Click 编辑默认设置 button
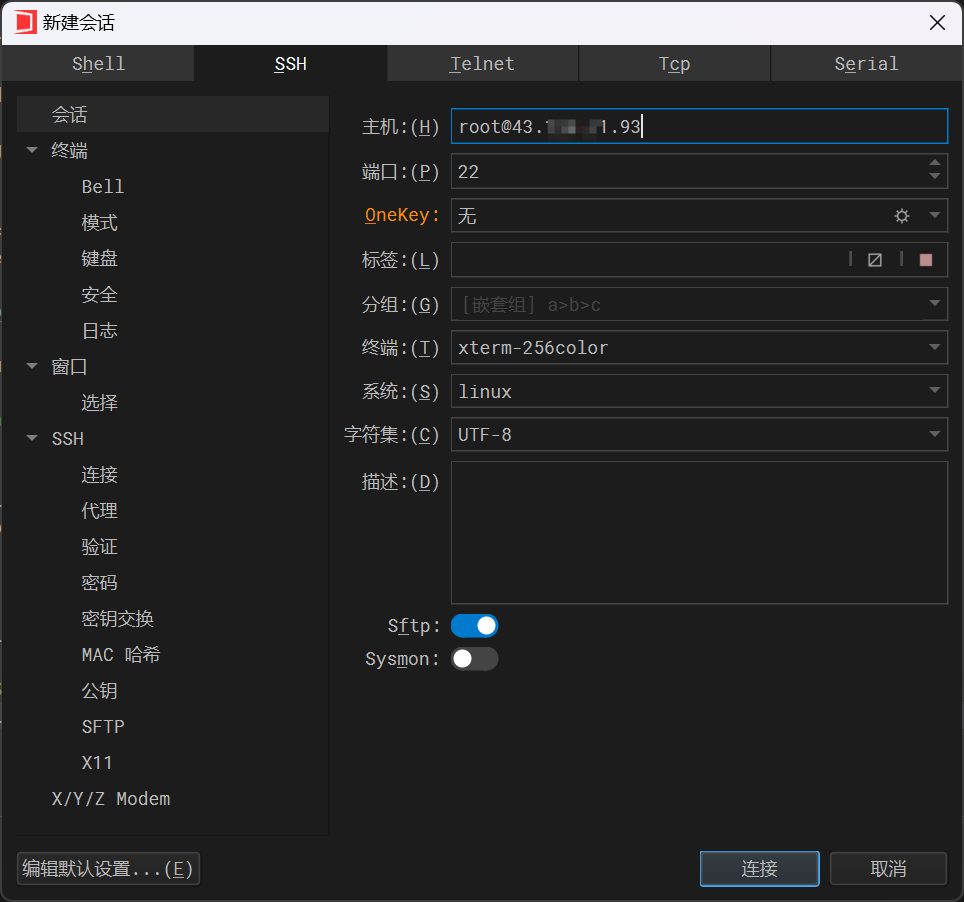The image size is (964, 902). 108,869
